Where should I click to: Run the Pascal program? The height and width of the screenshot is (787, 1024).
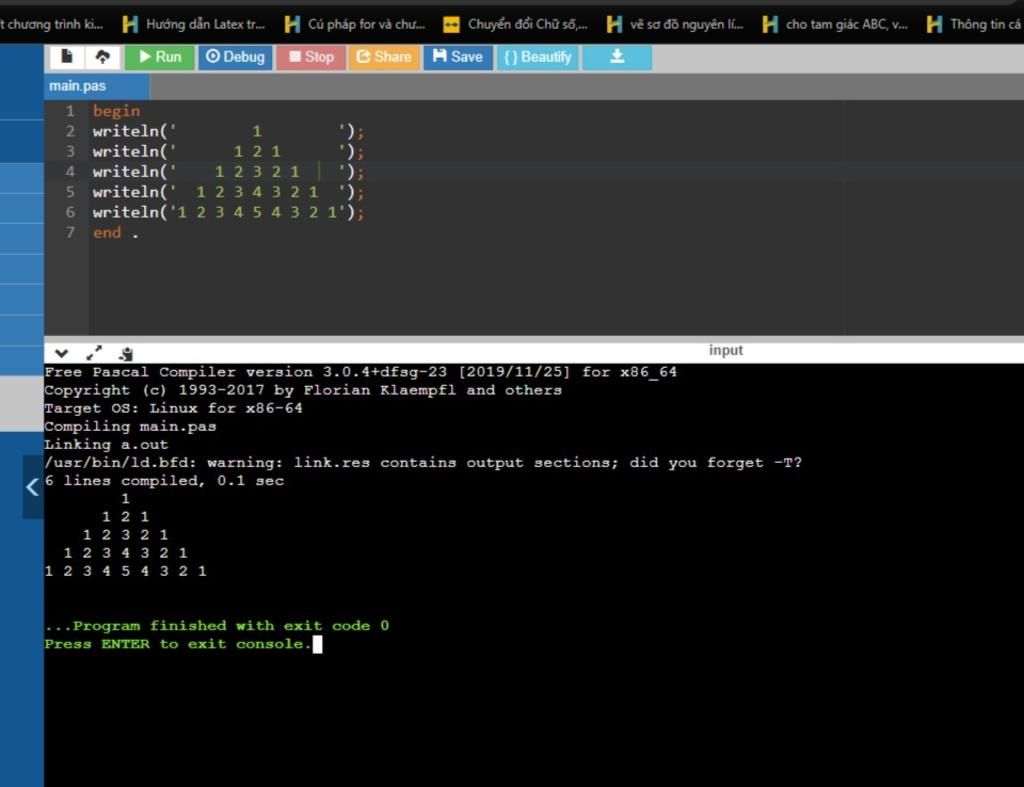[x=159, y=57]
